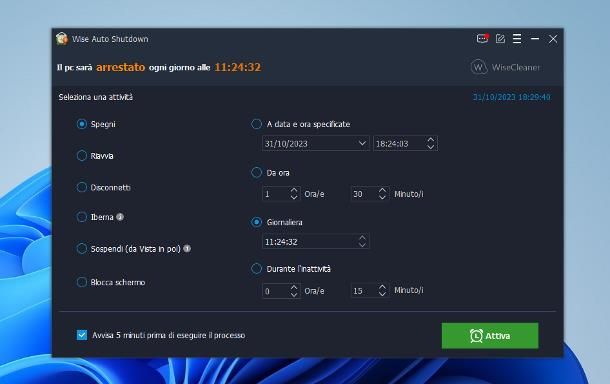
Task: Click the WiseCleaner logo
Action: point(505,67)
